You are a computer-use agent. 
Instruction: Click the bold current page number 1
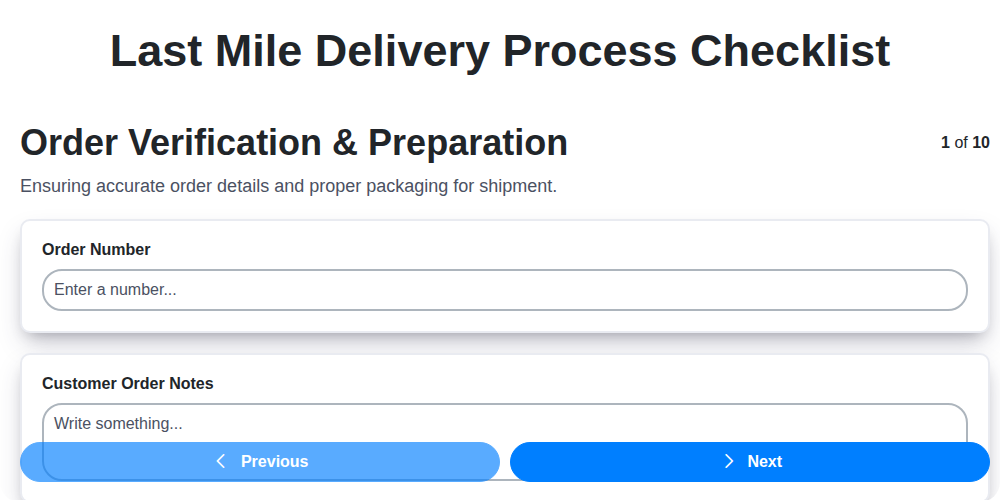[945, 142]
